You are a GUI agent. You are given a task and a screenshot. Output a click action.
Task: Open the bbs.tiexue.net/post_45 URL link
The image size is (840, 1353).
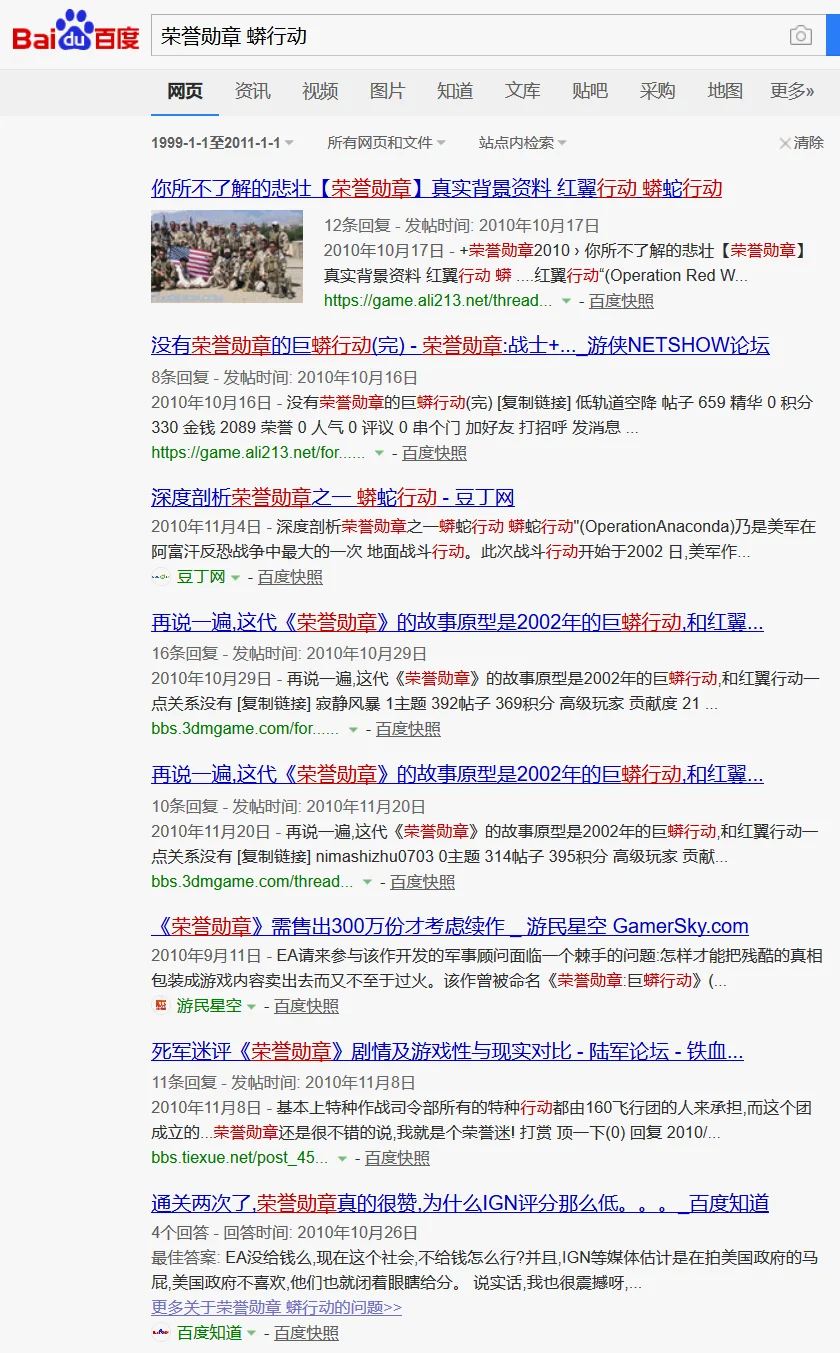coord(239,1157)
